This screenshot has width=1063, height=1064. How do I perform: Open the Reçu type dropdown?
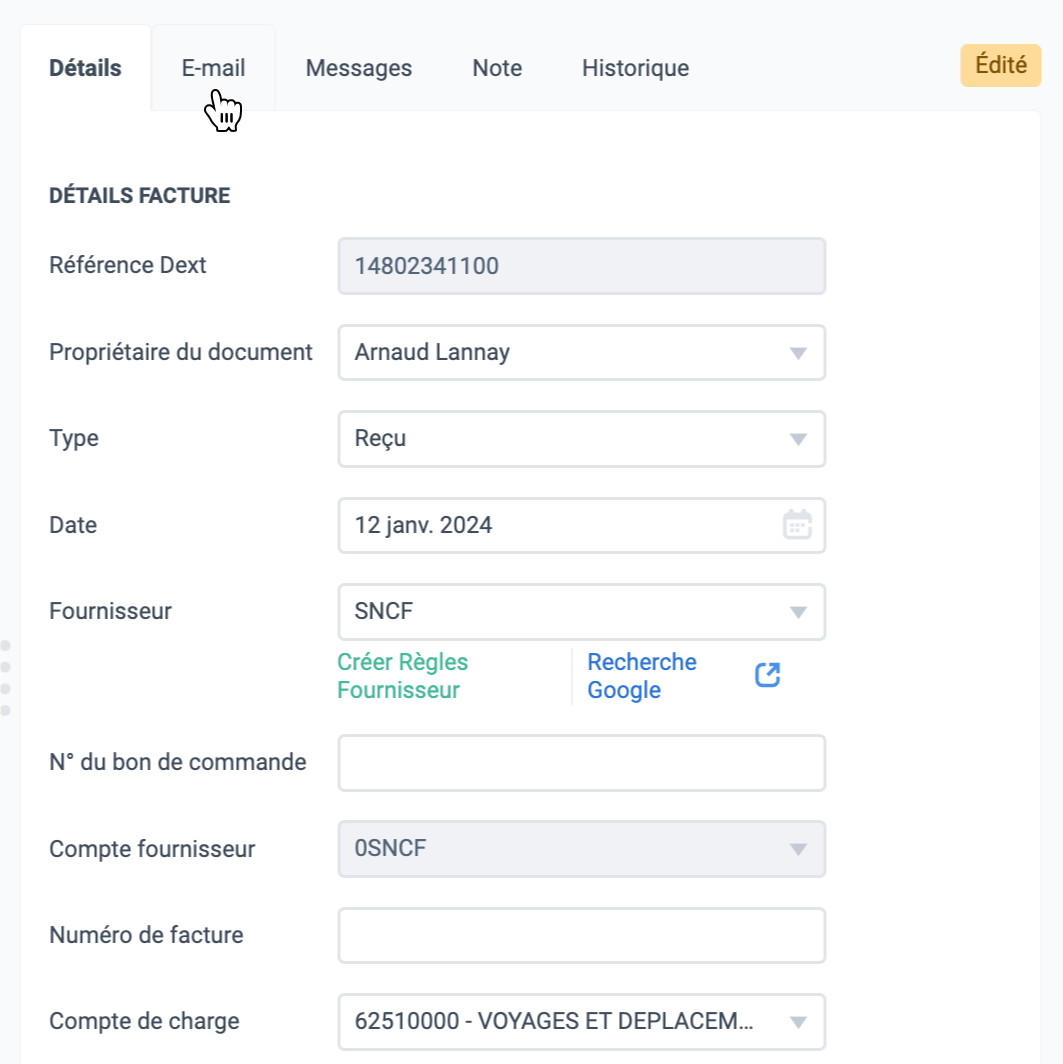coord(581,438)
